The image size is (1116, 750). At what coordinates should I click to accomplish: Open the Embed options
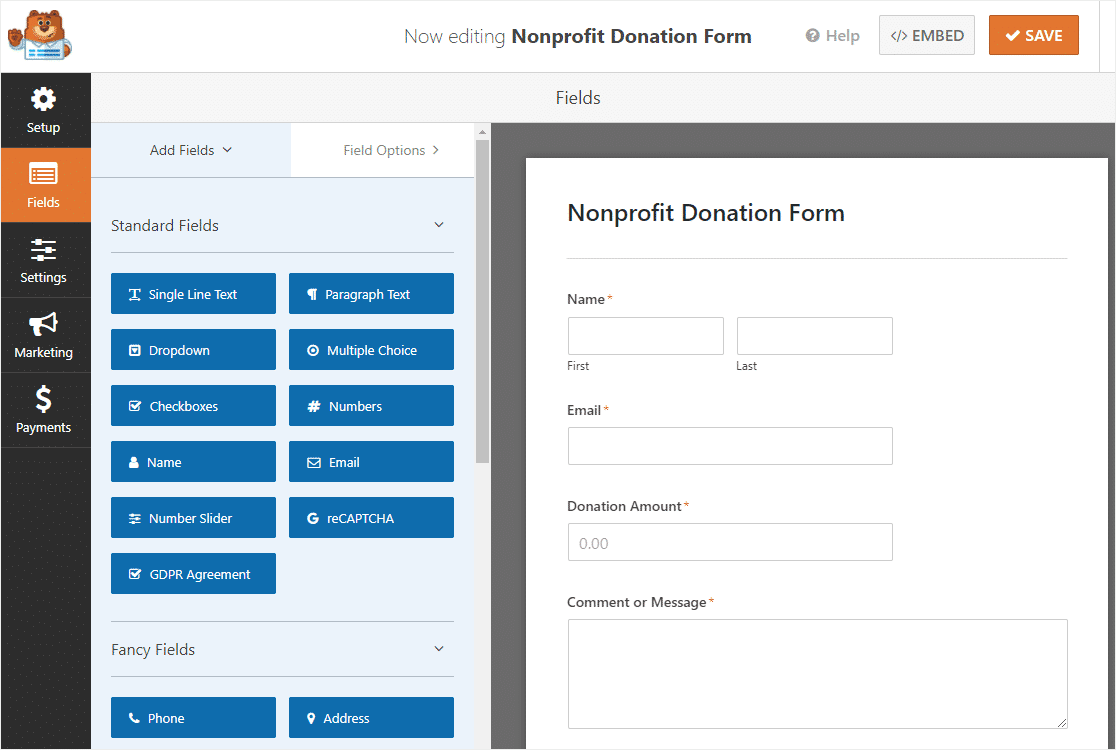(926, 34)
